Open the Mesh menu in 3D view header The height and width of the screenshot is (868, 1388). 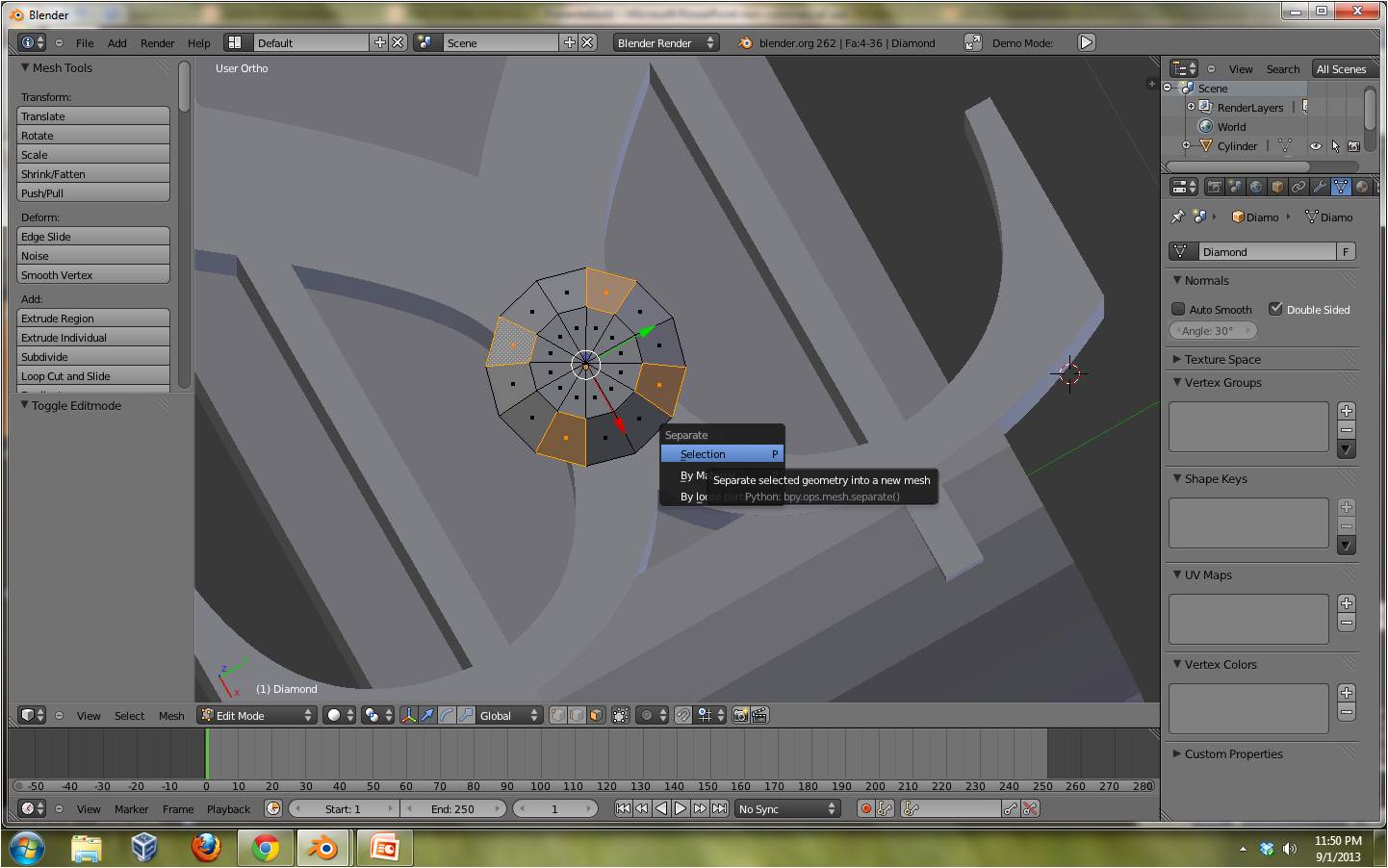[171, 716]
